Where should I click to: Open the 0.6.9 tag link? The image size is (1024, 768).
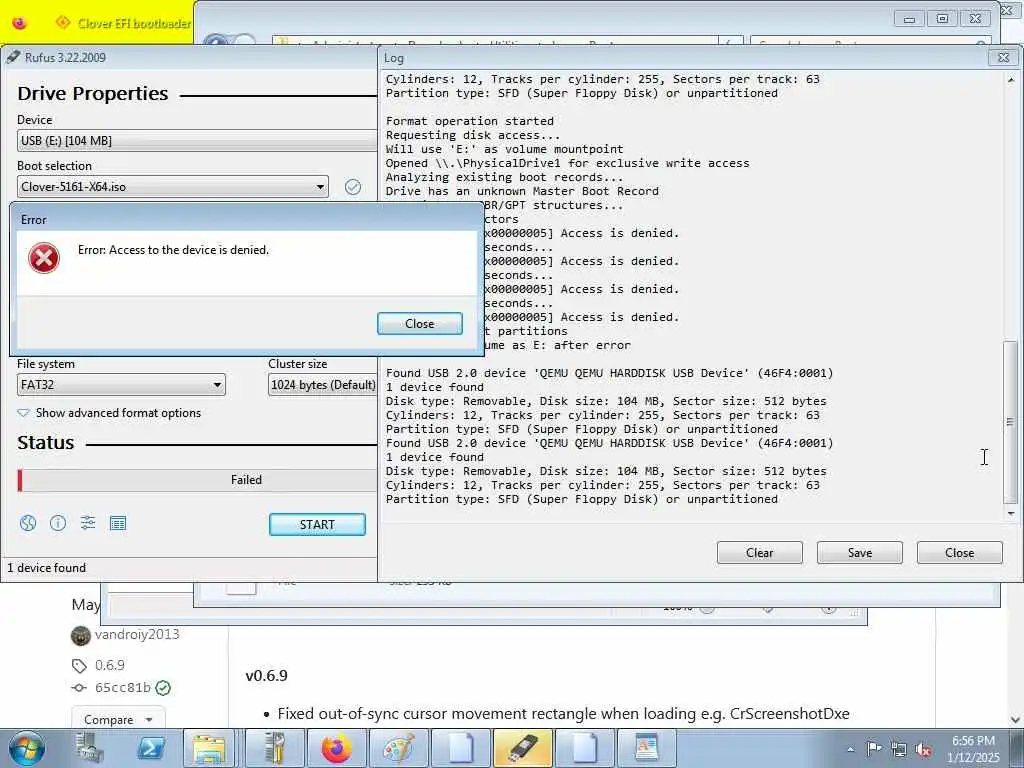click(110, 665)
